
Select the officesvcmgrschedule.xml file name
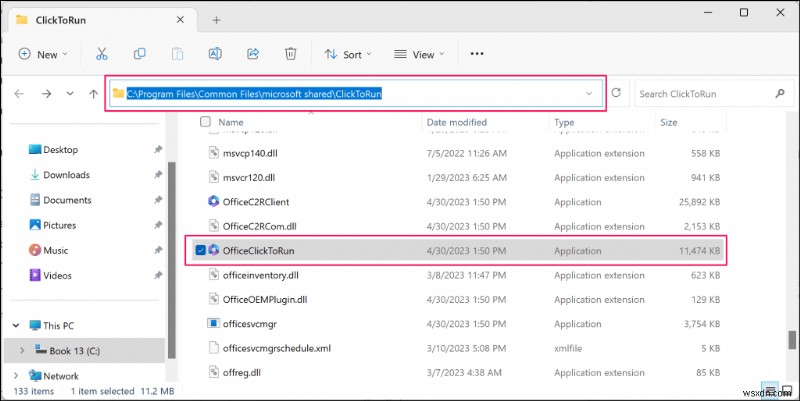pyautogui.click(x=277, y=348)
